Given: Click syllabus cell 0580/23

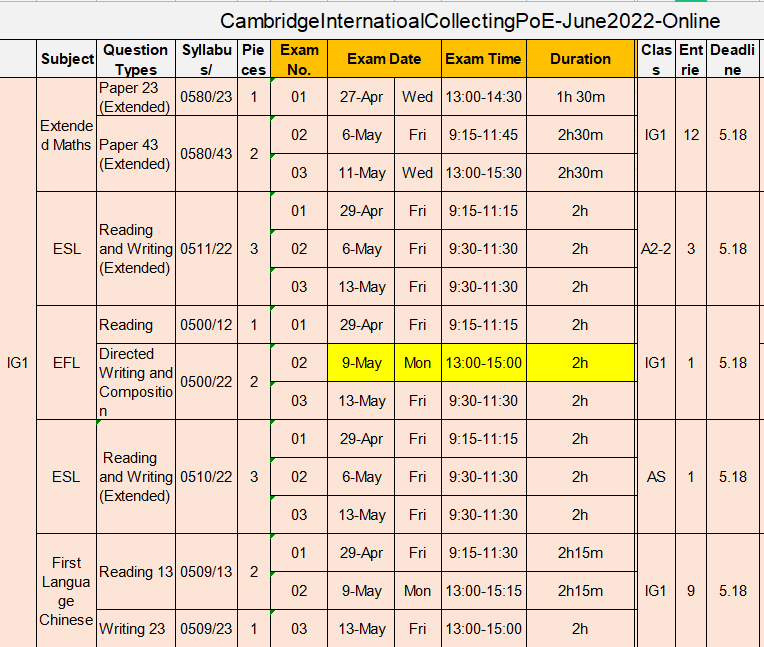Looking at the screenshot, I should coord(207,97).
